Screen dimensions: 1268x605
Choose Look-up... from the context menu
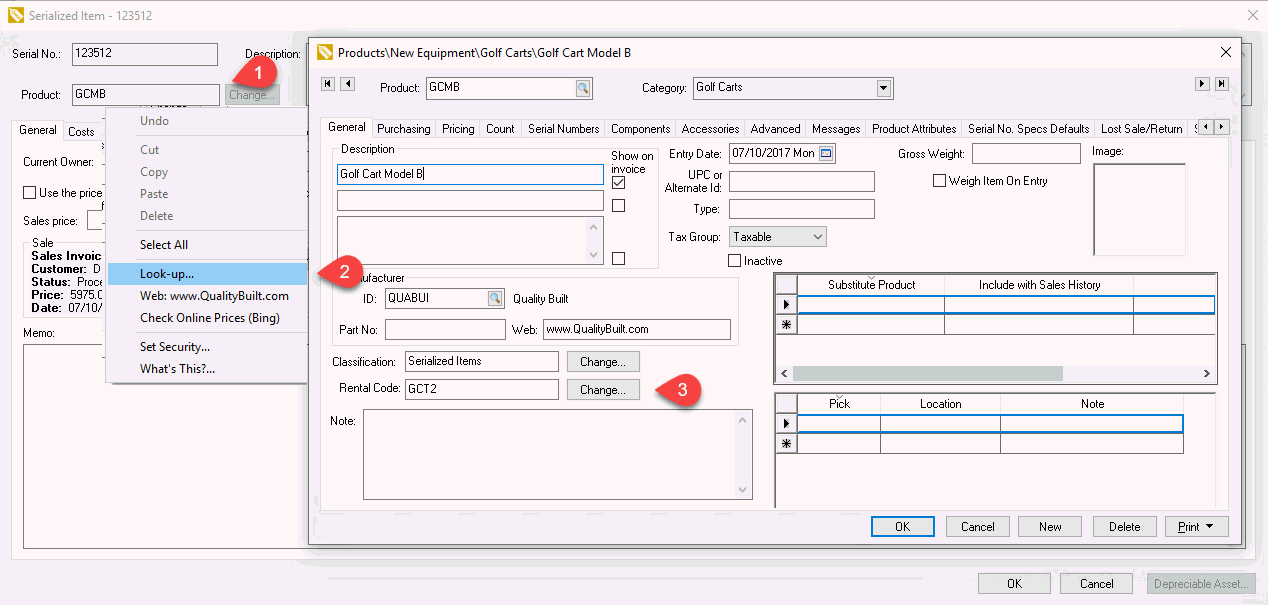pos(167,274)
